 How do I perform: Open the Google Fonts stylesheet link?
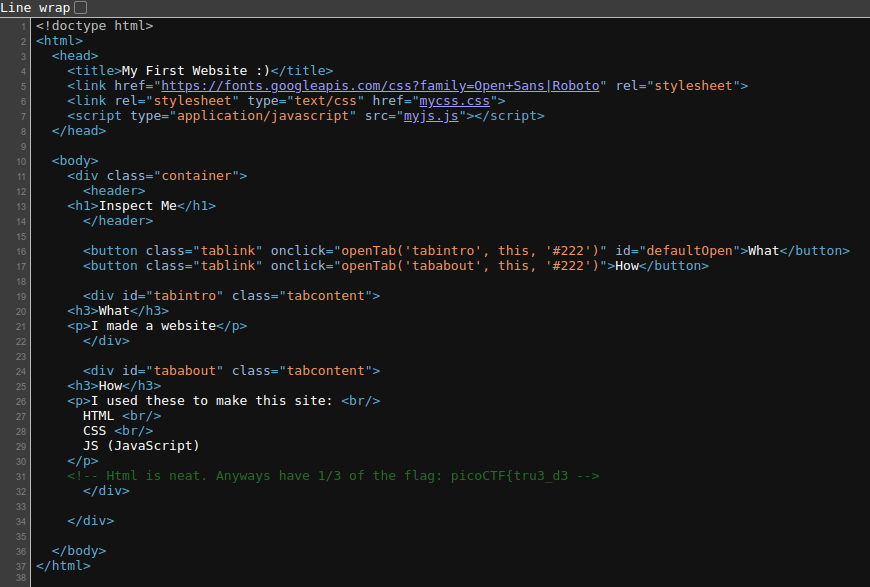point(380,85)
